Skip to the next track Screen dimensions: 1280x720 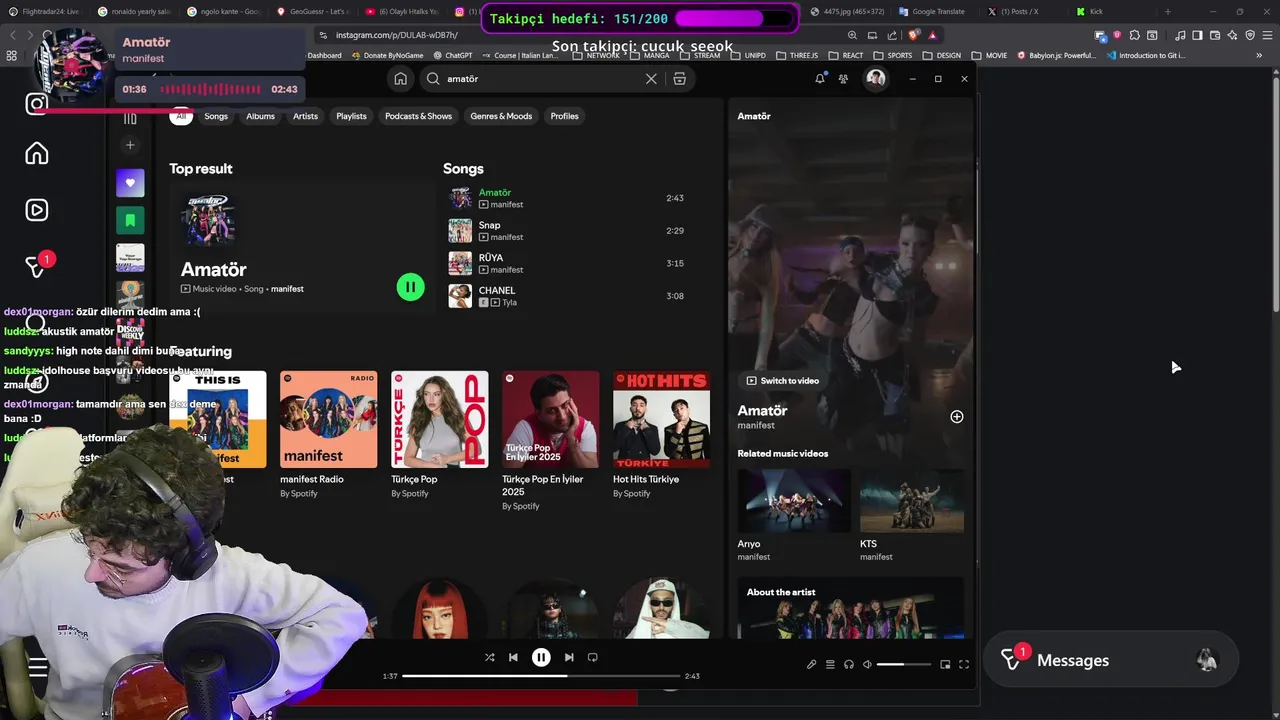click(x=569, y=657)
